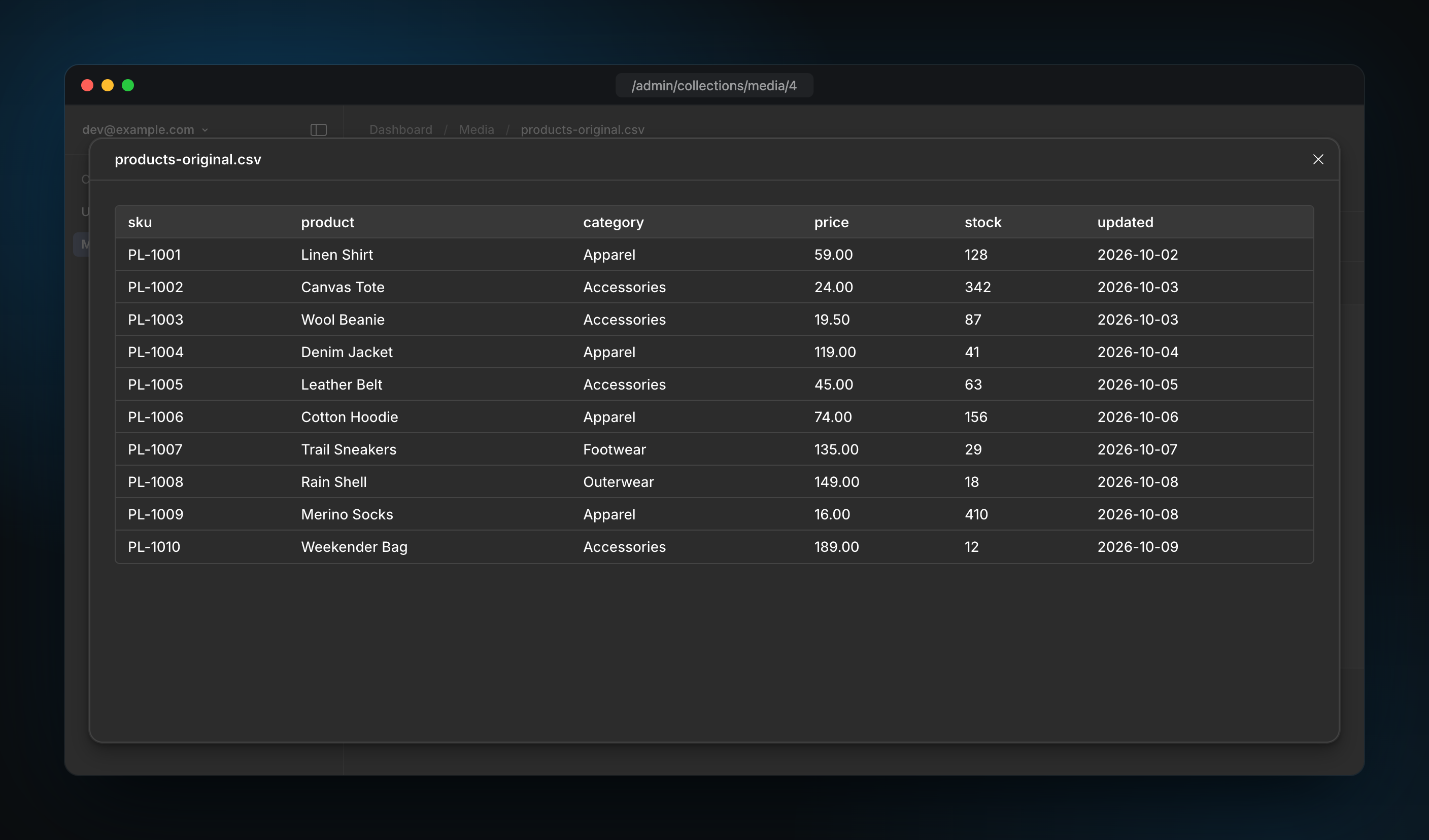The width and height of the screenshot is (1429, 840).
Task: Open the dev@example.com account dropdown
Action: (x=145, y=130)
